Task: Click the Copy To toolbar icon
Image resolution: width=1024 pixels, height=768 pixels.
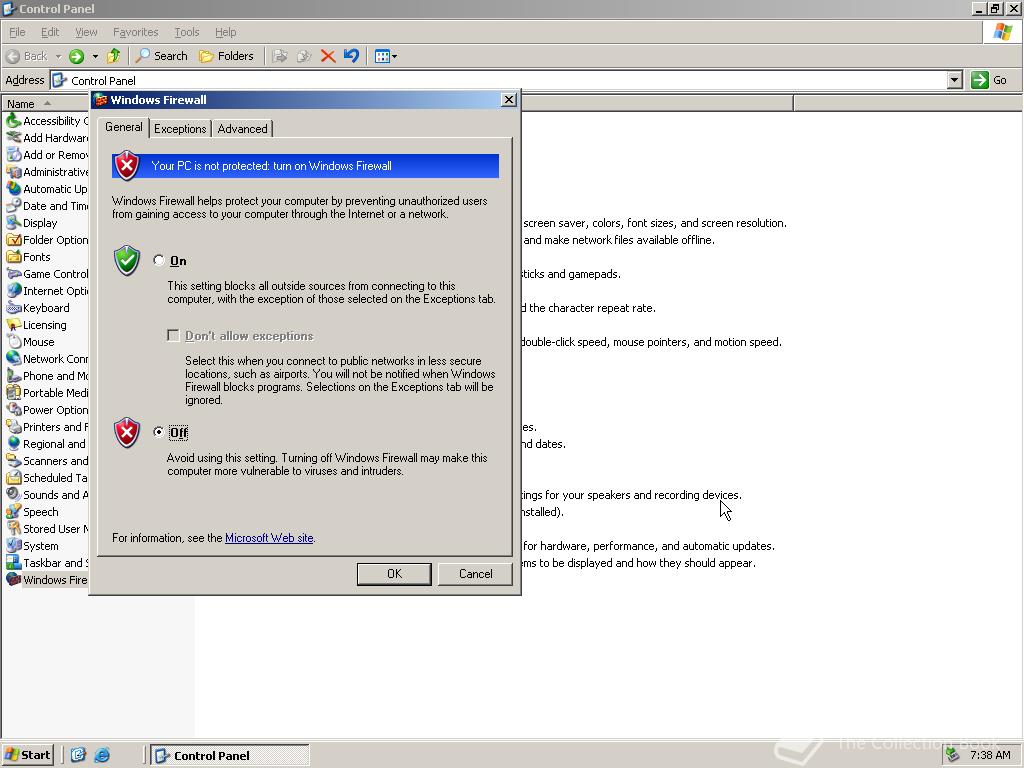Action: point(304,56)
